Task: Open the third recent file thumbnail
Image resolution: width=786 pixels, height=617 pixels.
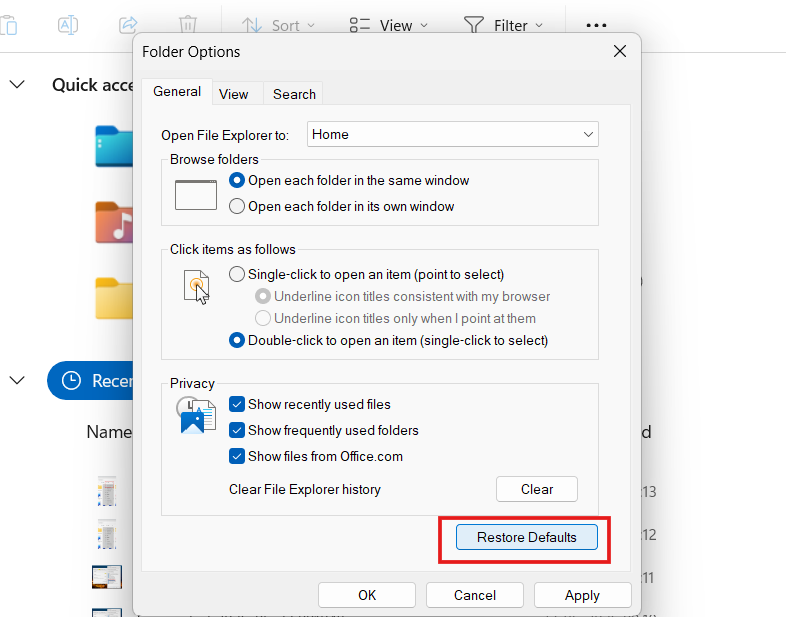Action: (107, 577)
